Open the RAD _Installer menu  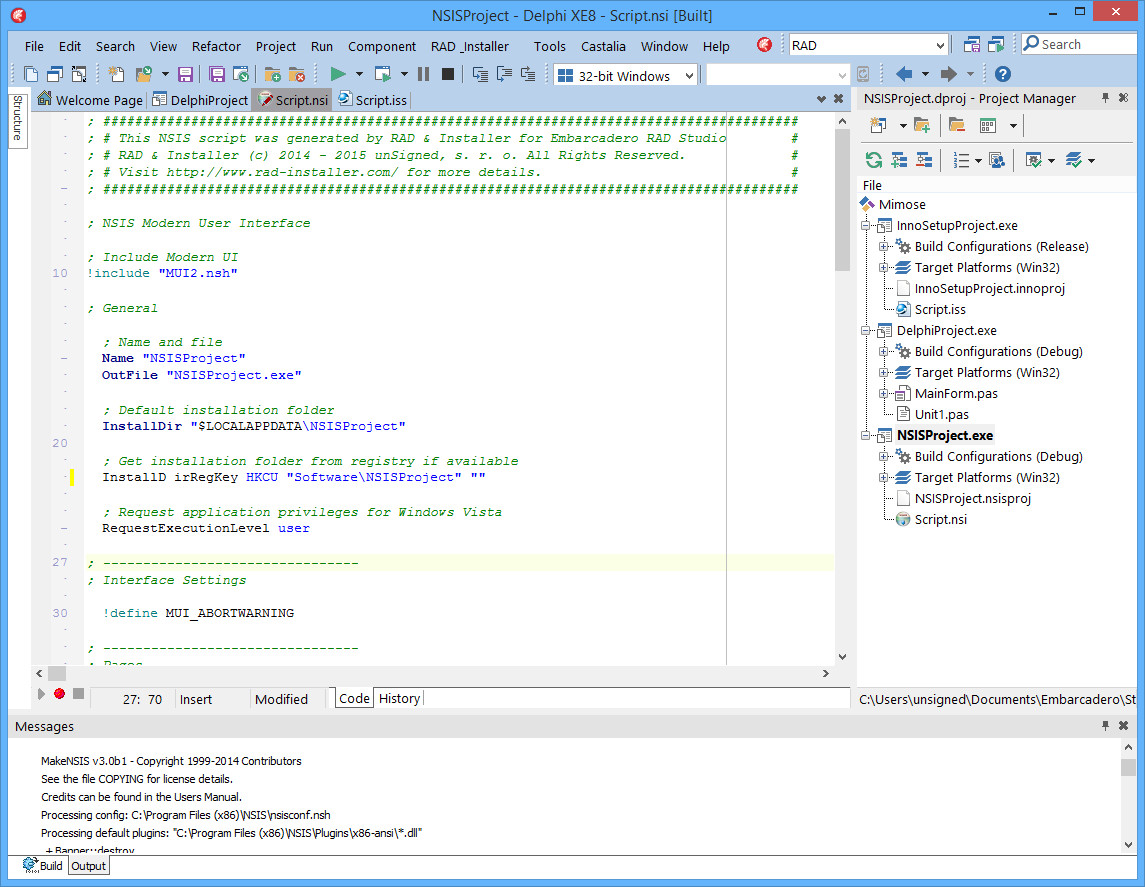pos(470,46)
